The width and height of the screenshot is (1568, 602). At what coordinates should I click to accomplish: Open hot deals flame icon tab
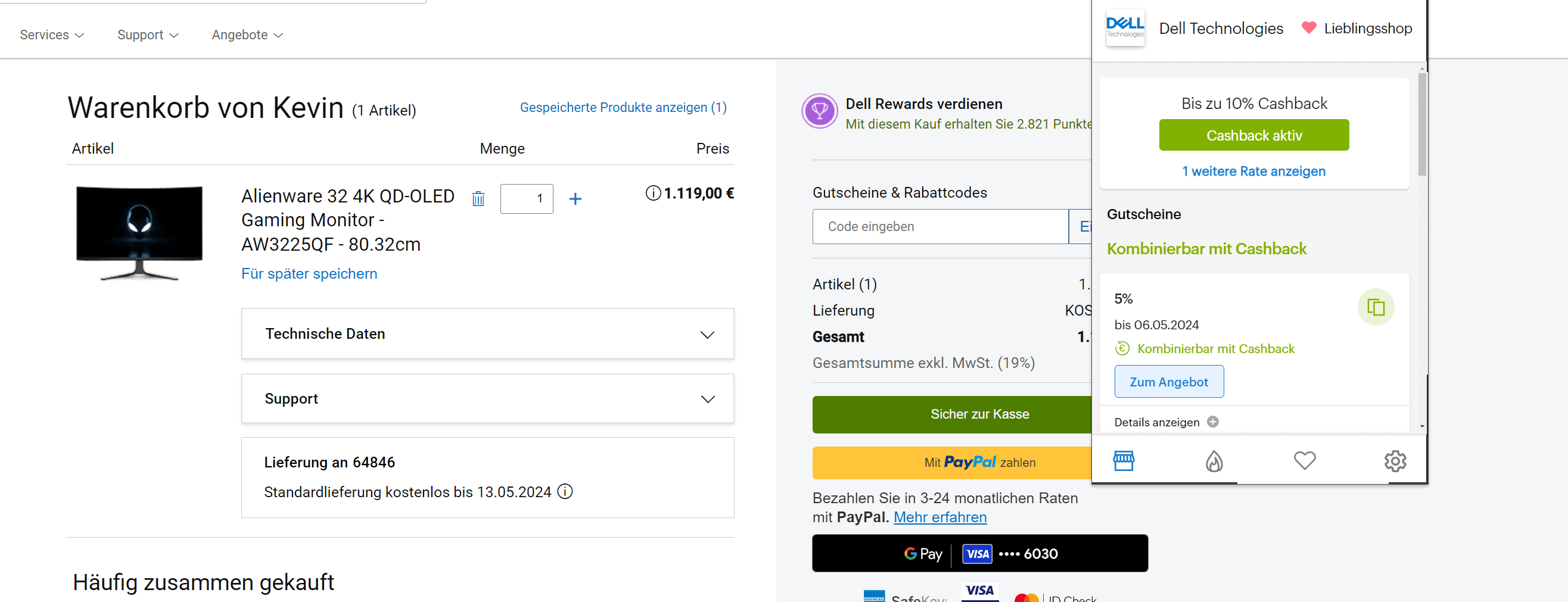1214,461
